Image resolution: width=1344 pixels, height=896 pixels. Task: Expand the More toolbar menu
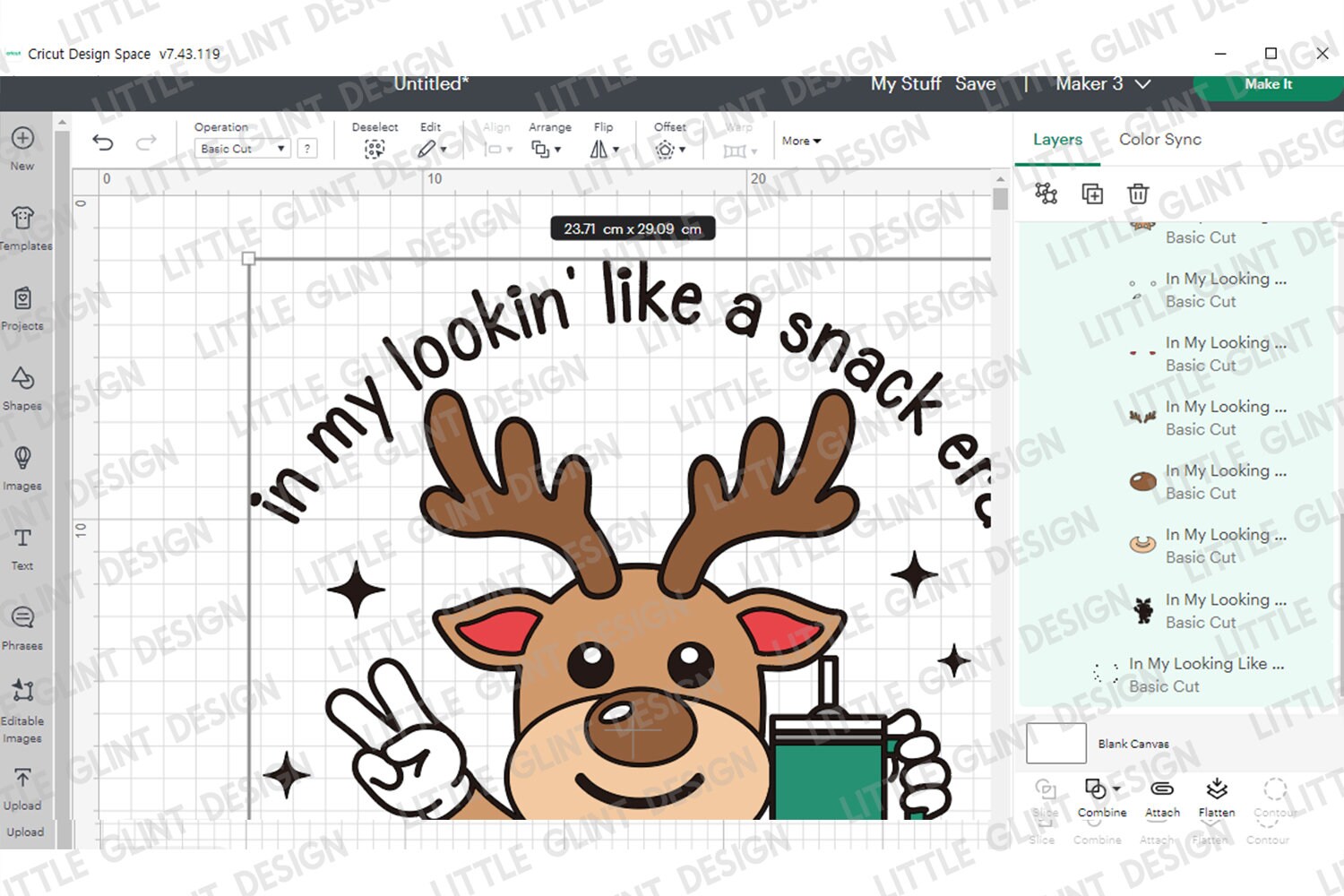tap(801, 141)
